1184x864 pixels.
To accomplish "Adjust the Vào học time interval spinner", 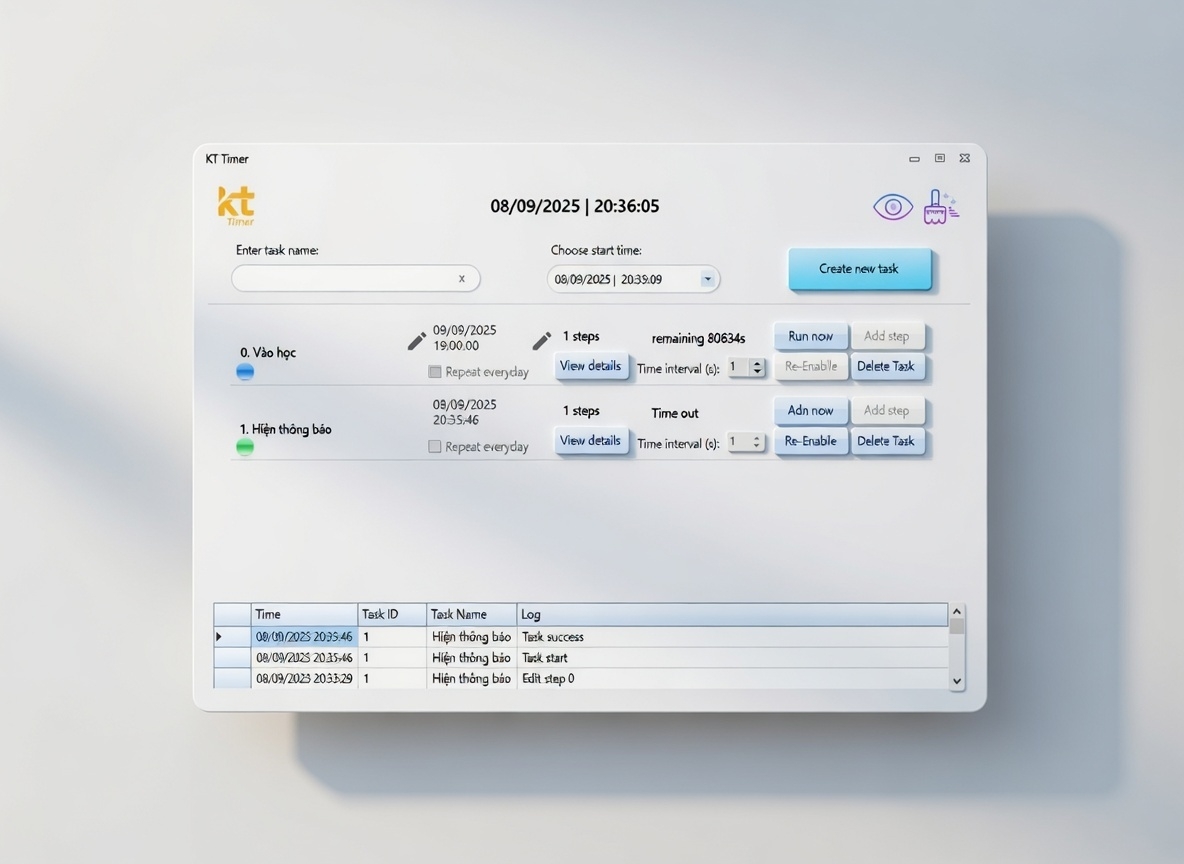I will (x=756, y=368).
